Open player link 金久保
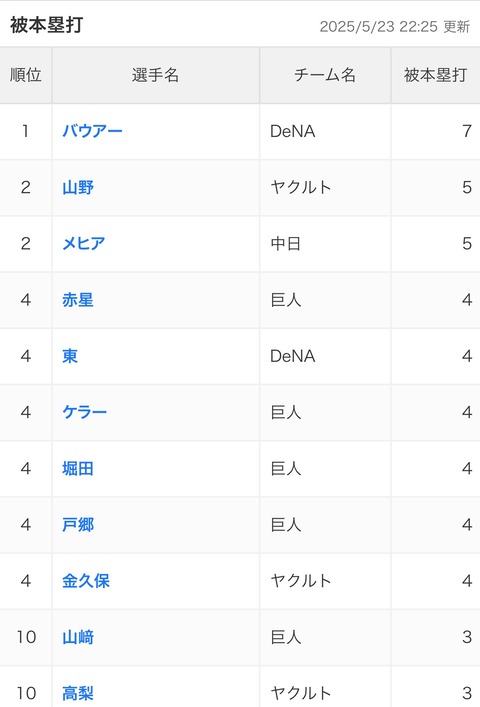 [x=86, y=581]
